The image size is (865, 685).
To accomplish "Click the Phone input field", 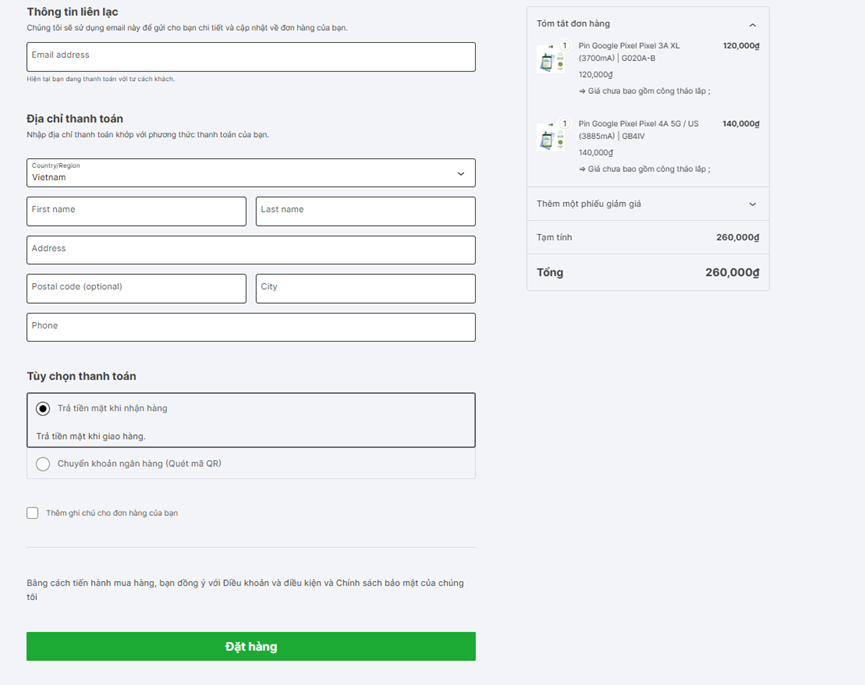I will (x=250, y=327).
